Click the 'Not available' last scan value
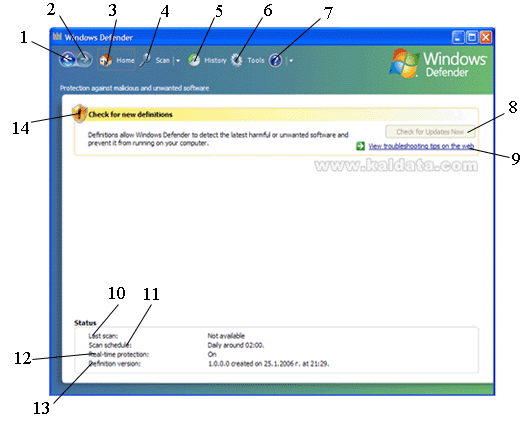 coord(226,336)
